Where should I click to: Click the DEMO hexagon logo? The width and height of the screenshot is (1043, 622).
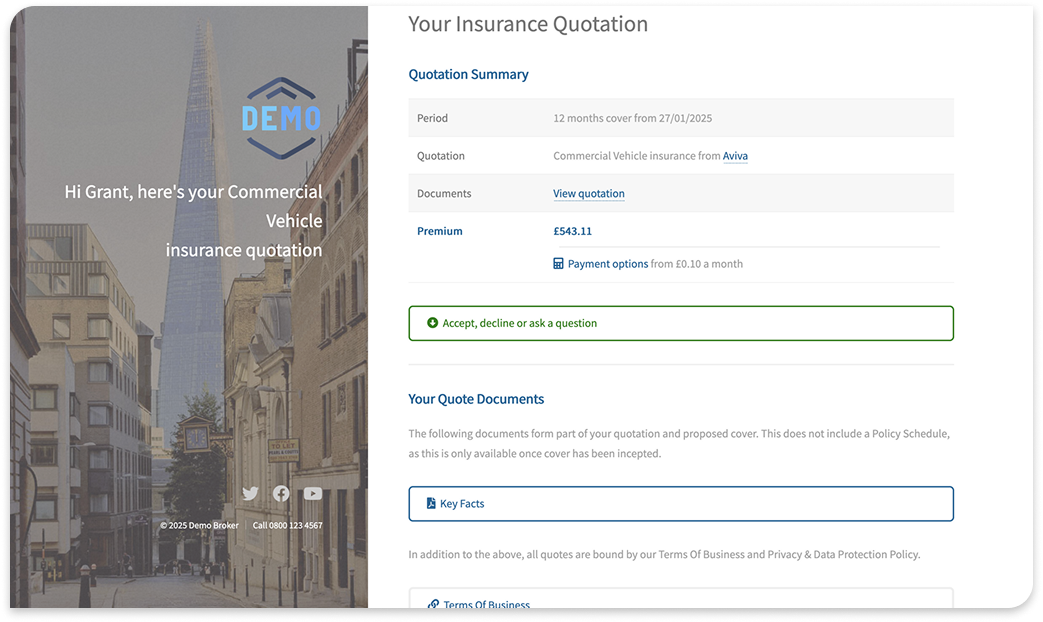pos(281,118)
